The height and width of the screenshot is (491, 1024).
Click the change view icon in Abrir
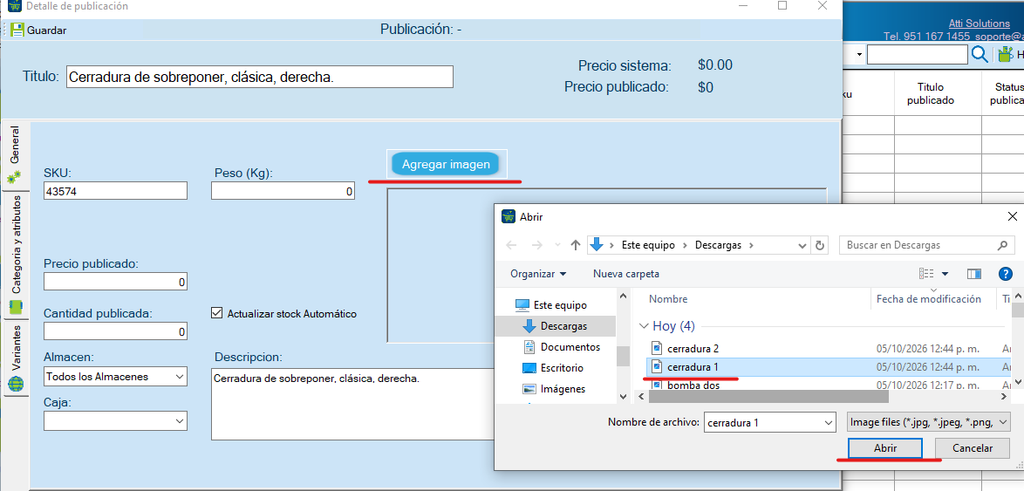click(926, 274)
